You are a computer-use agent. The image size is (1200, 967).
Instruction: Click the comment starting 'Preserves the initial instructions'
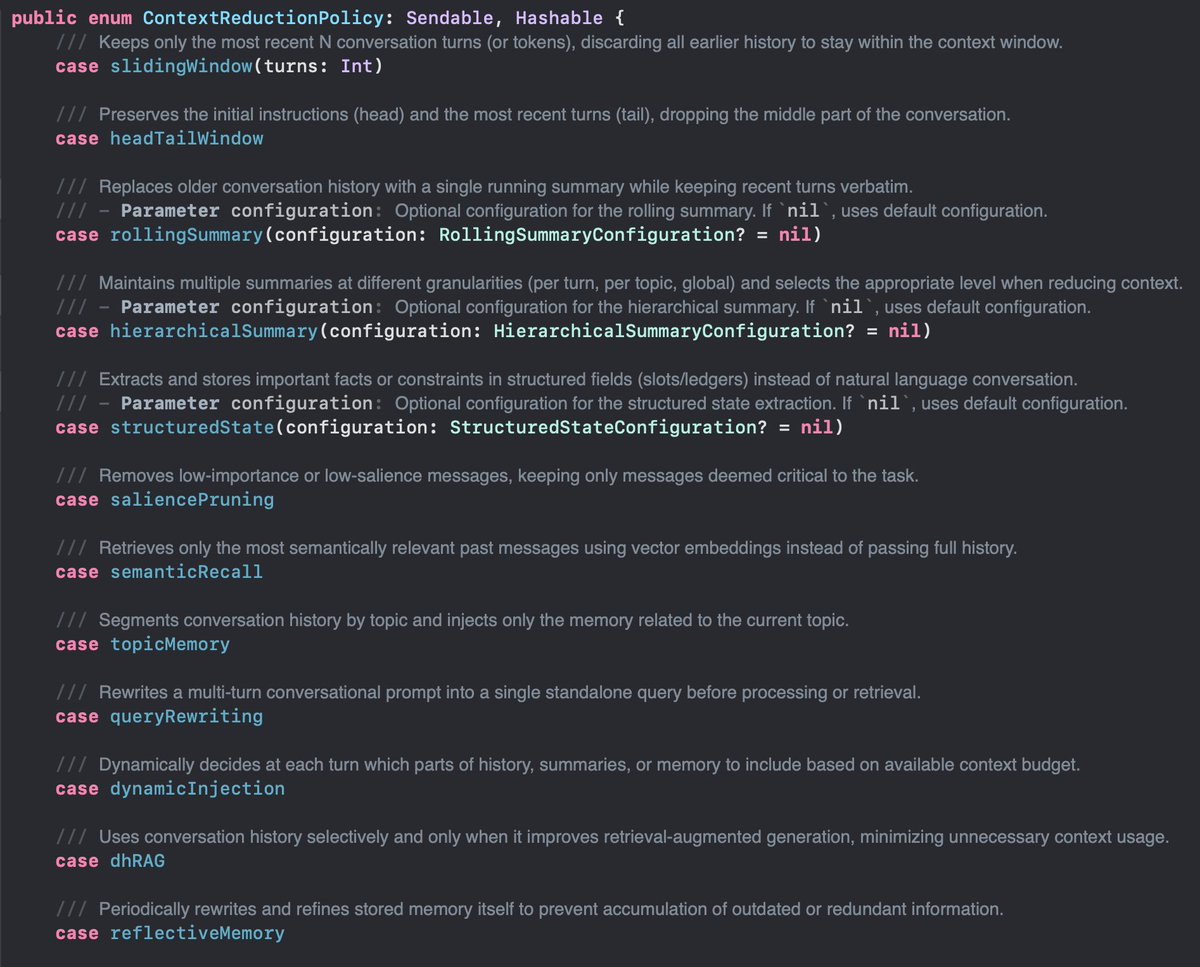click(533, 115)
